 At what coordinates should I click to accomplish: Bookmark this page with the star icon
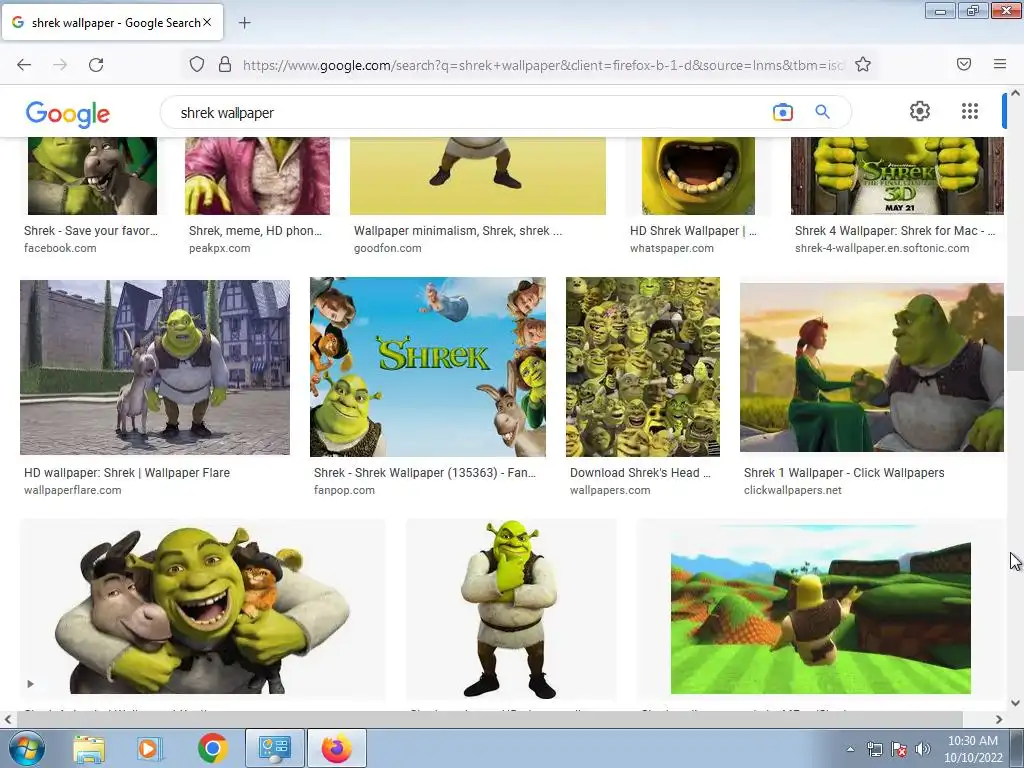point(863,65)
